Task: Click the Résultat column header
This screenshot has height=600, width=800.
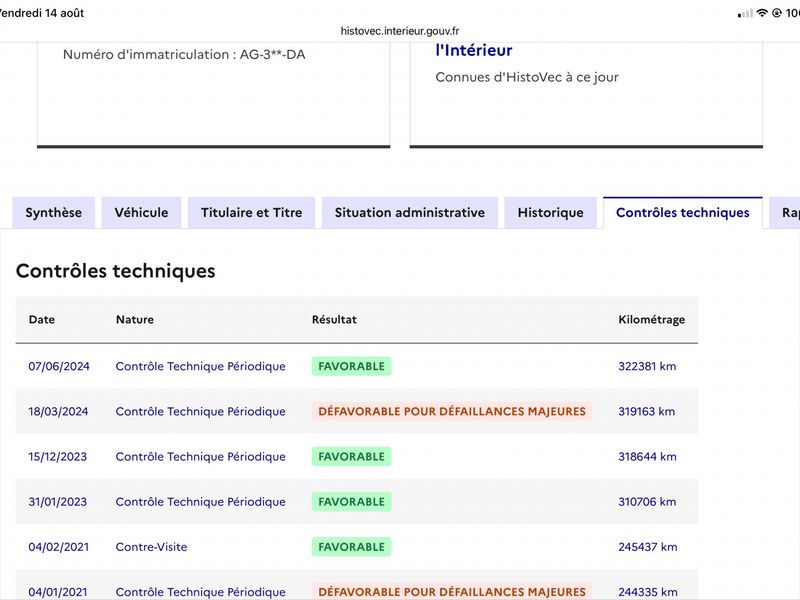Action: pos(334,319)
